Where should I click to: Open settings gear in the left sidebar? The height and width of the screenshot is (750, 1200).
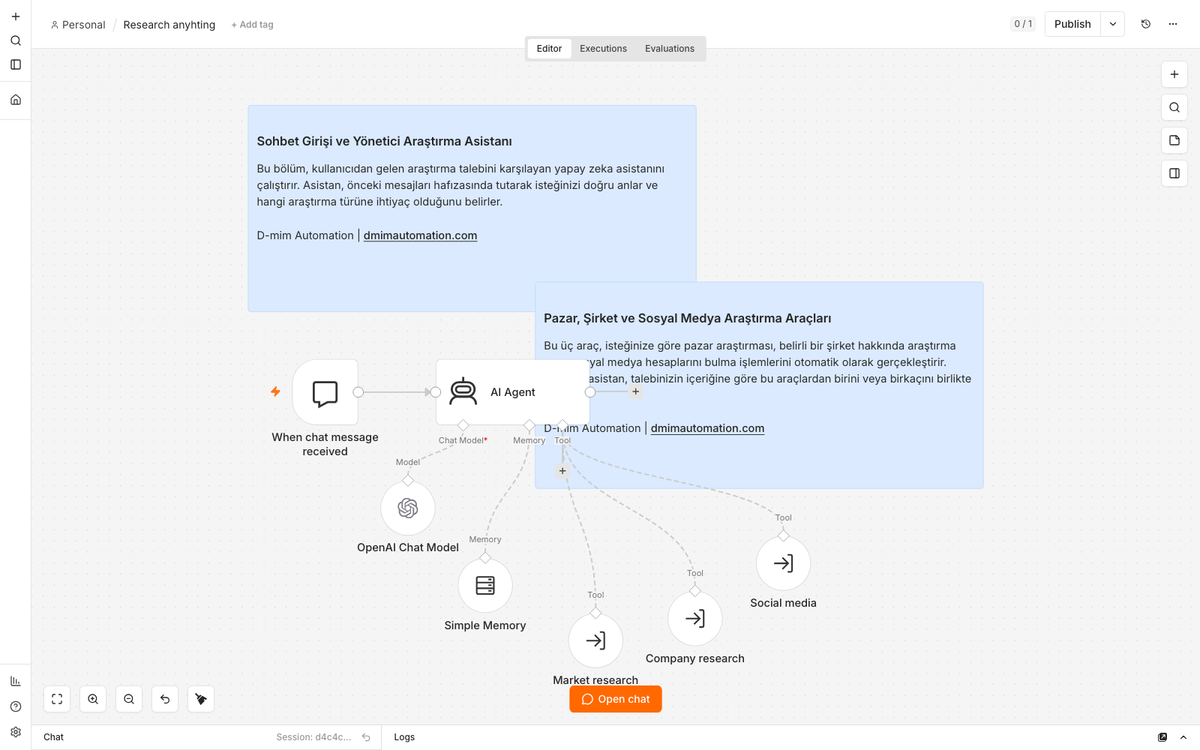pos(15,732)
